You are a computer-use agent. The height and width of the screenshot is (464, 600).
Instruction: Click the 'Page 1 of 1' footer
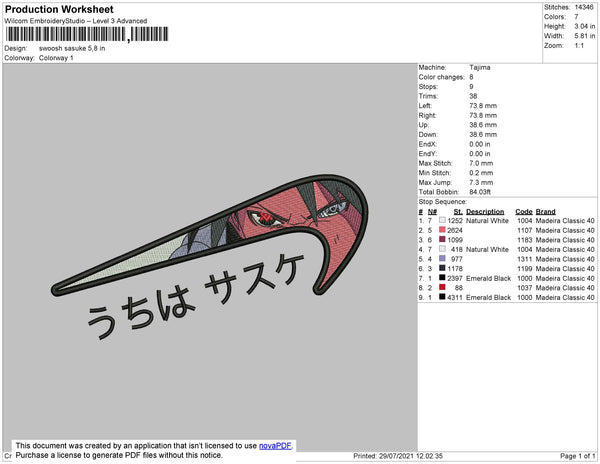coord(577,456)
